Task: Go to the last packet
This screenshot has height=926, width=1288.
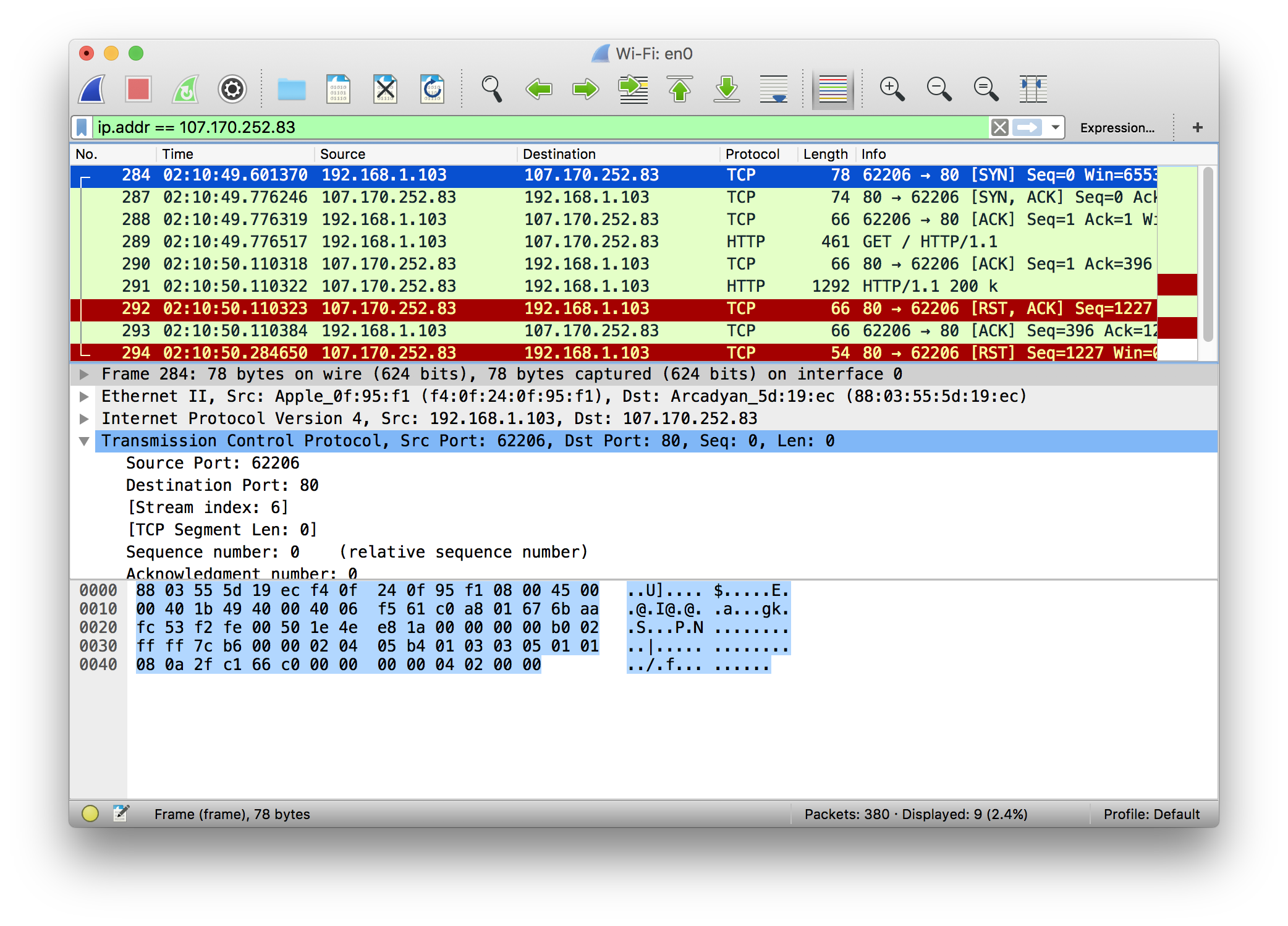Action: 727,90
